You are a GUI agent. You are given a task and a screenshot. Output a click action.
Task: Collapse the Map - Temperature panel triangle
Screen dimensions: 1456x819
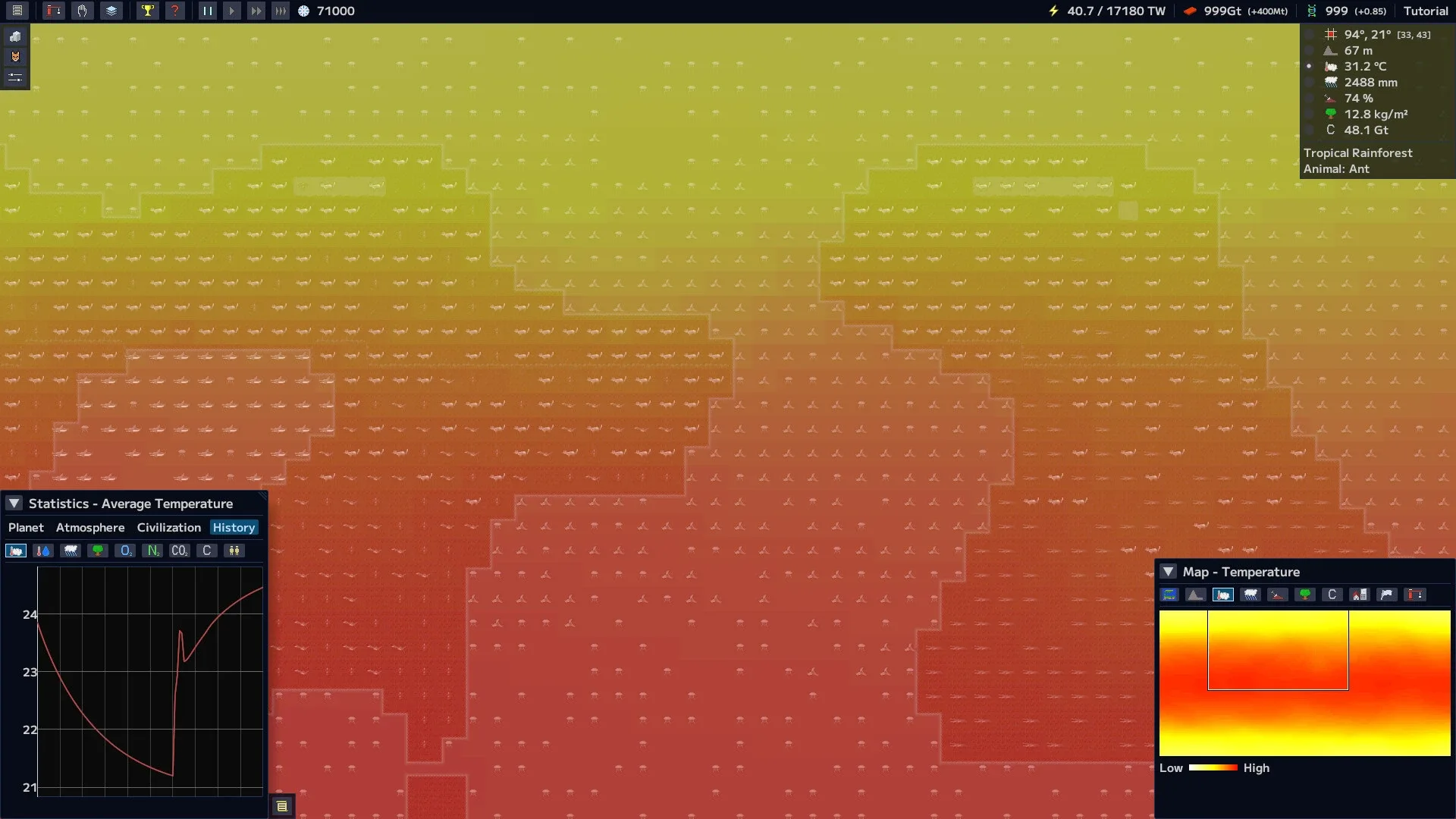tap(1169, 572)
